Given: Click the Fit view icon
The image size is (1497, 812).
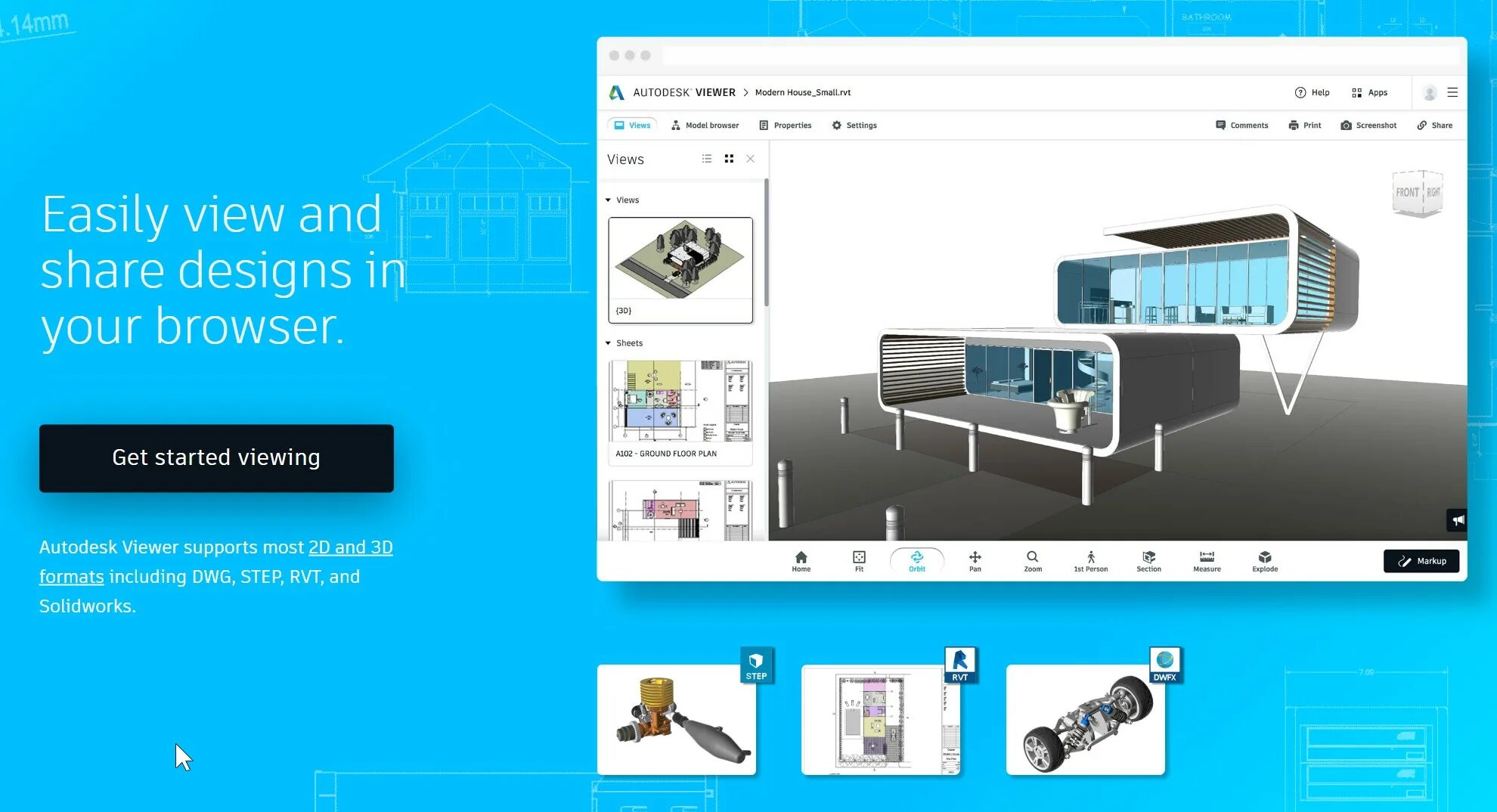Looking at the screenshot, I should click(x=858, y=559).
